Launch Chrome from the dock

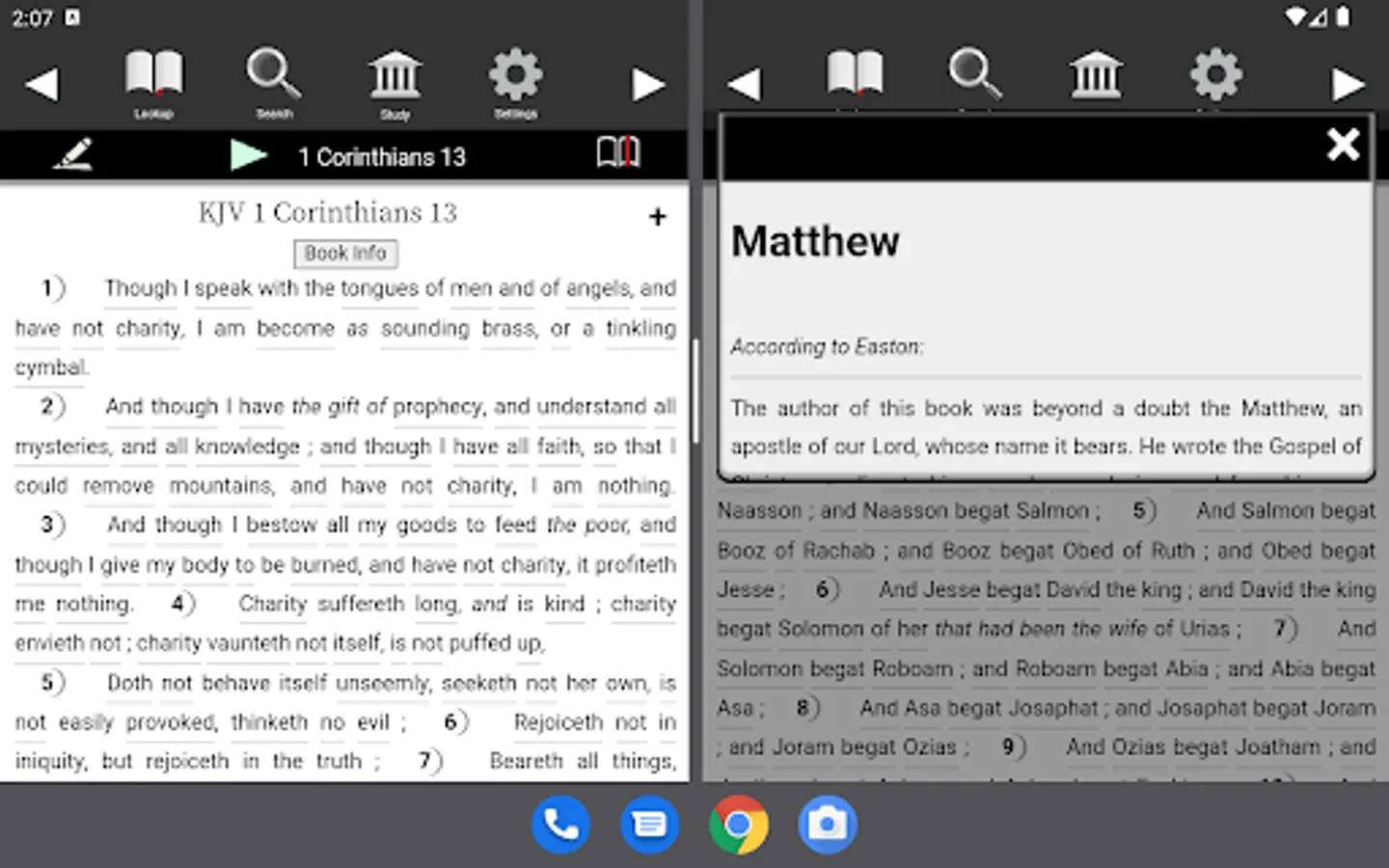738,825
